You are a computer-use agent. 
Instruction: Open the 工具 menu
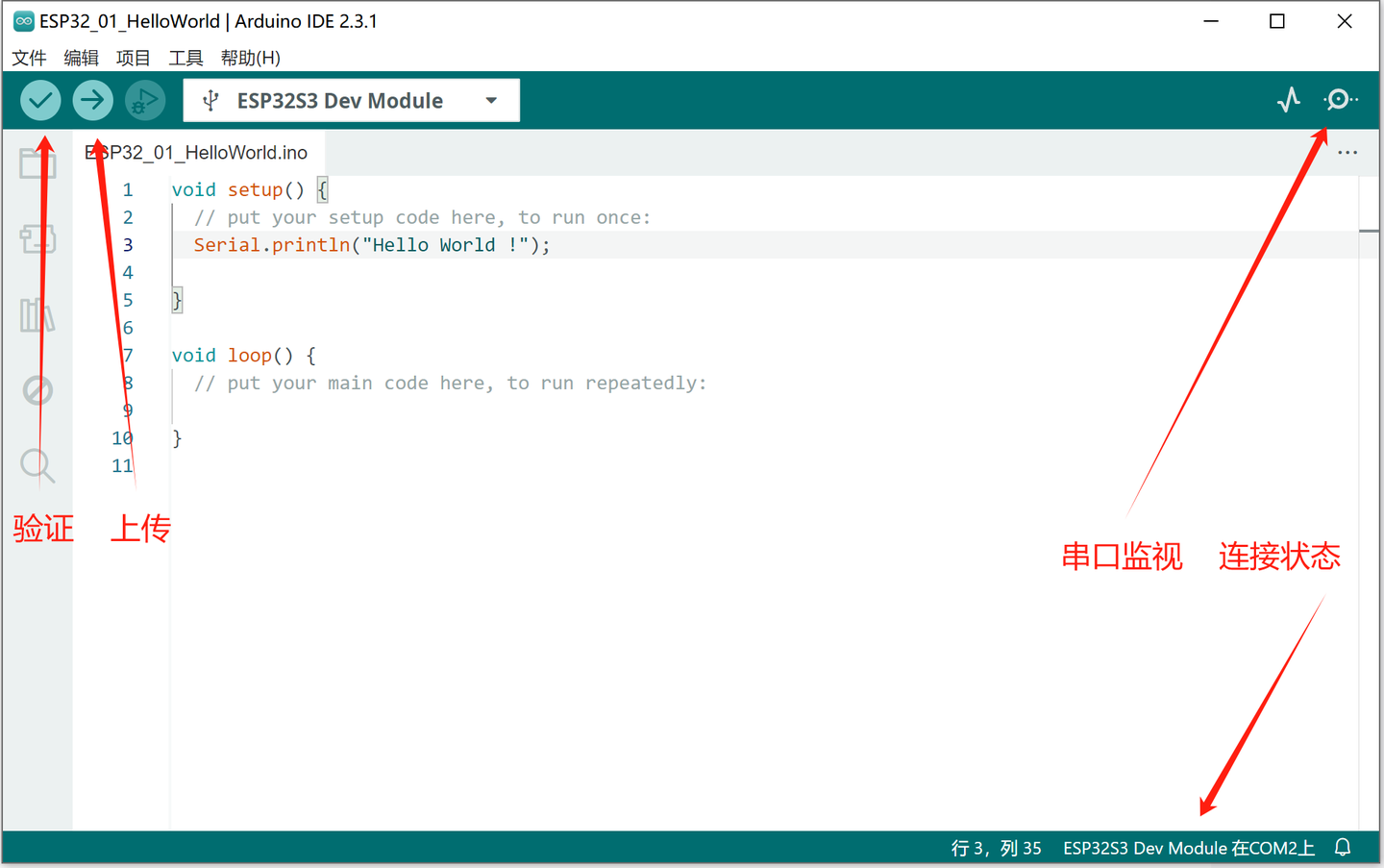[185, 58]
